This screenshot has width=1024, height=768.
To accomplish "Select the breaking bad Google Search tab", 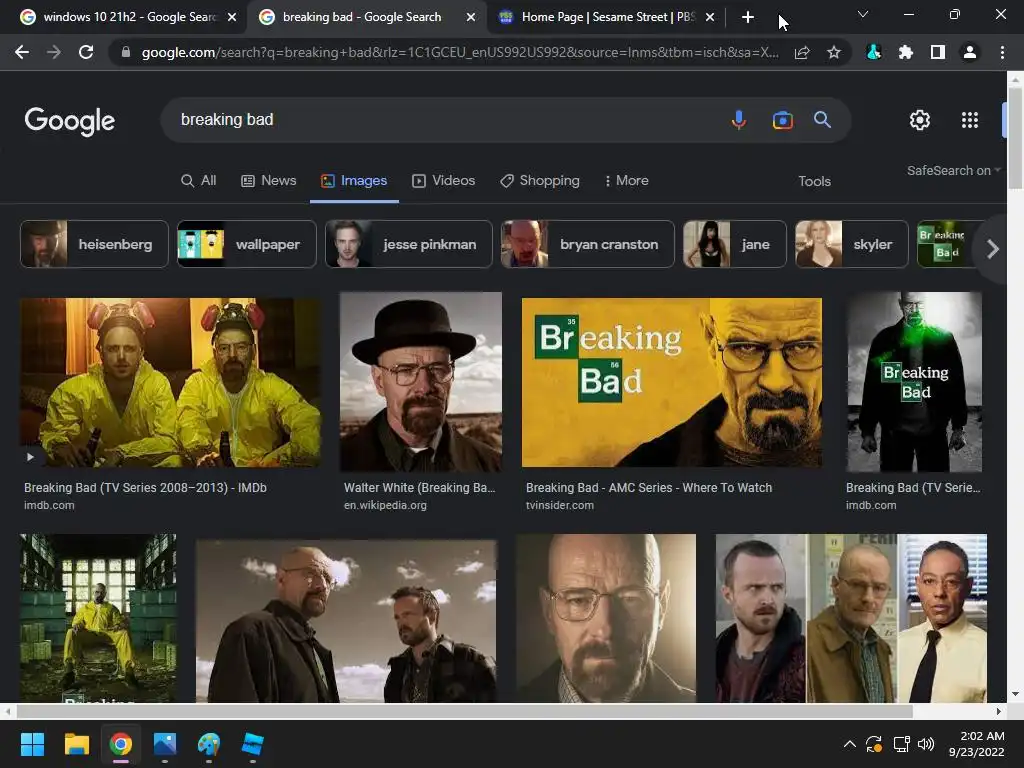I will pyautogui.click(x=360, y=17).
